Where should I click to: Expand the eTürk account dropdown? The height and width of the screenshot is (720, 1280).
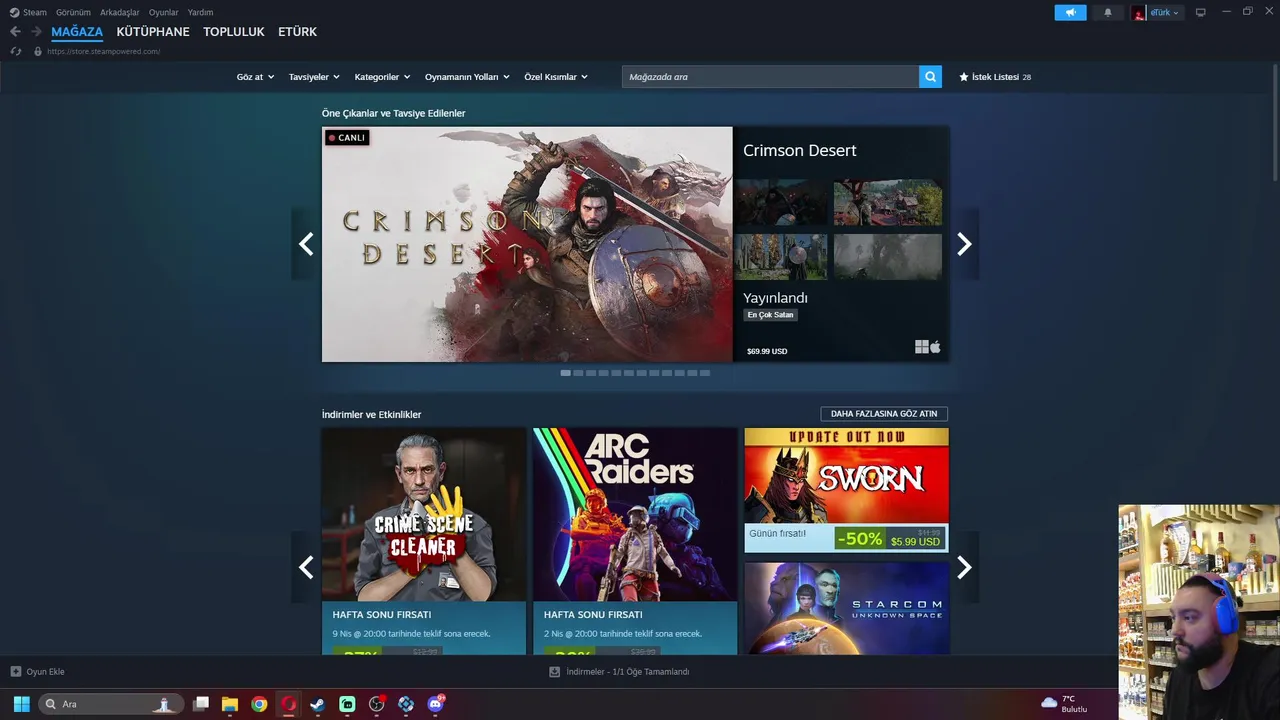coord(1165,12)
